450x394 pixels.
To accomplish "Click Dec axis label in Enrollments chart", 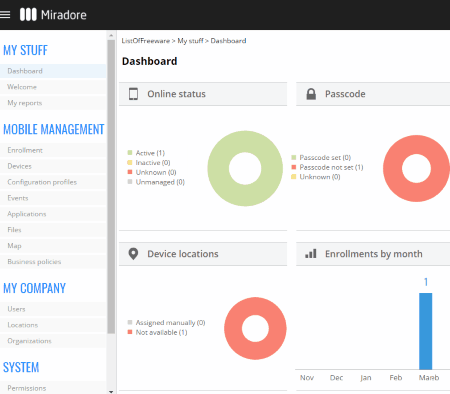I will pos(336,378).
